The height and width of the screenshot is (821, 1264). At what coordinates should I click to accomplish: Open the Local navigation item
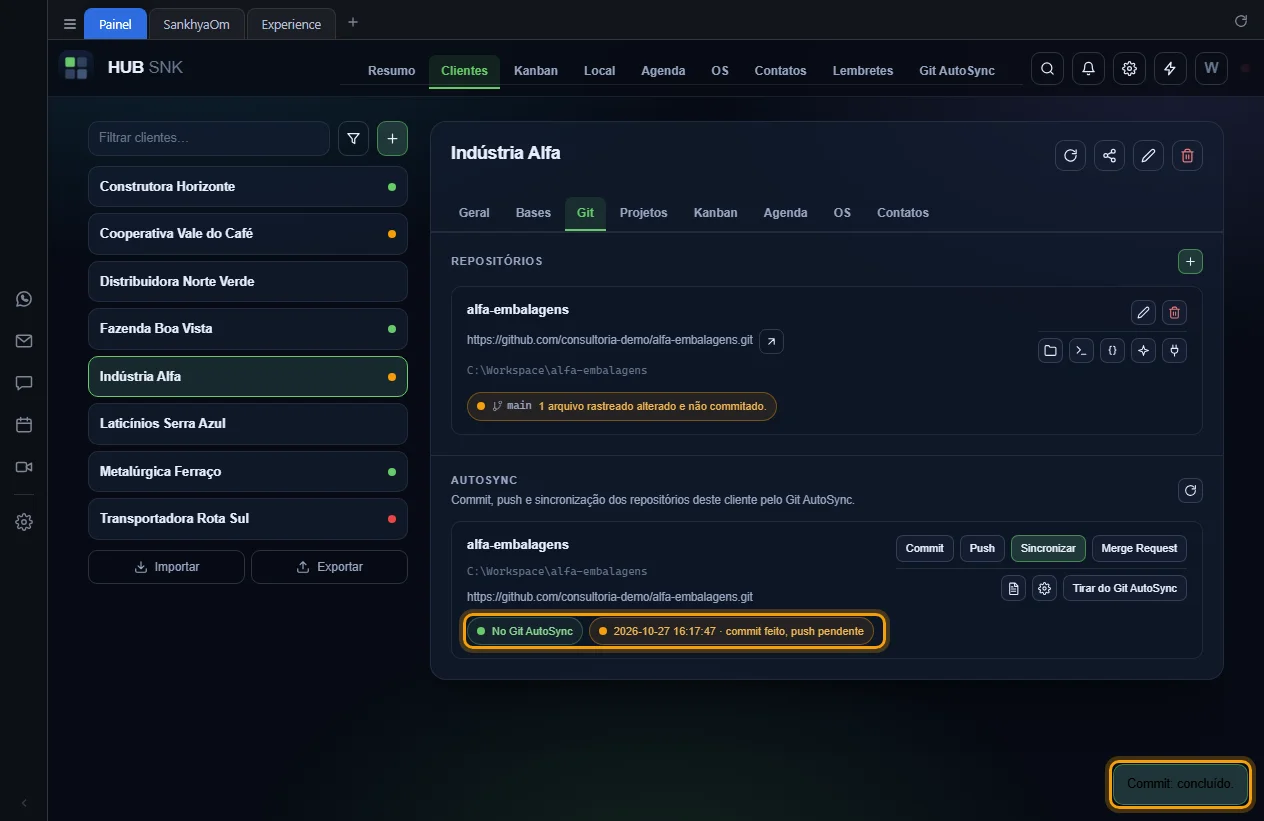pyautogui.click(x=599, y=71)
